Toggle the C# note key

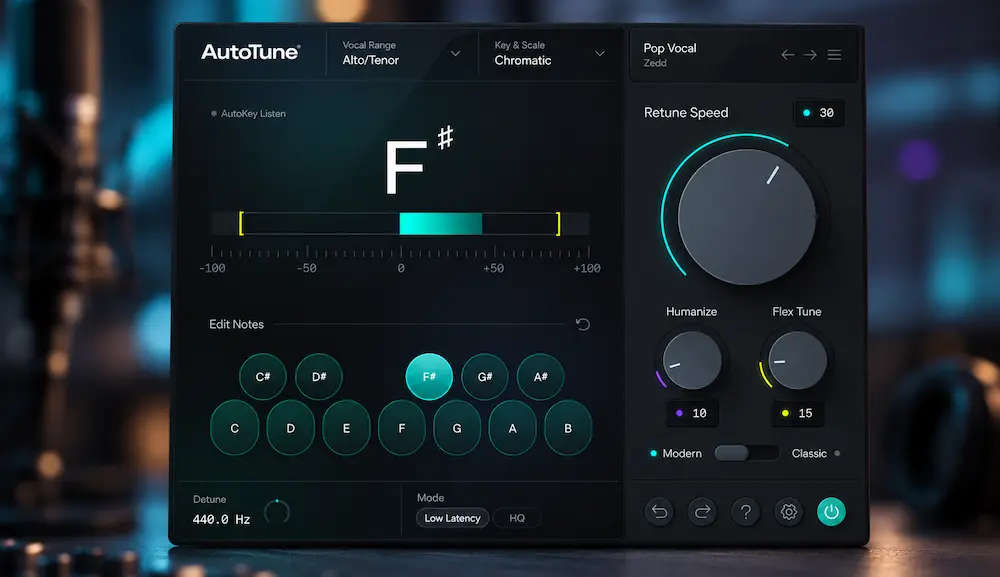pos(263,377)
